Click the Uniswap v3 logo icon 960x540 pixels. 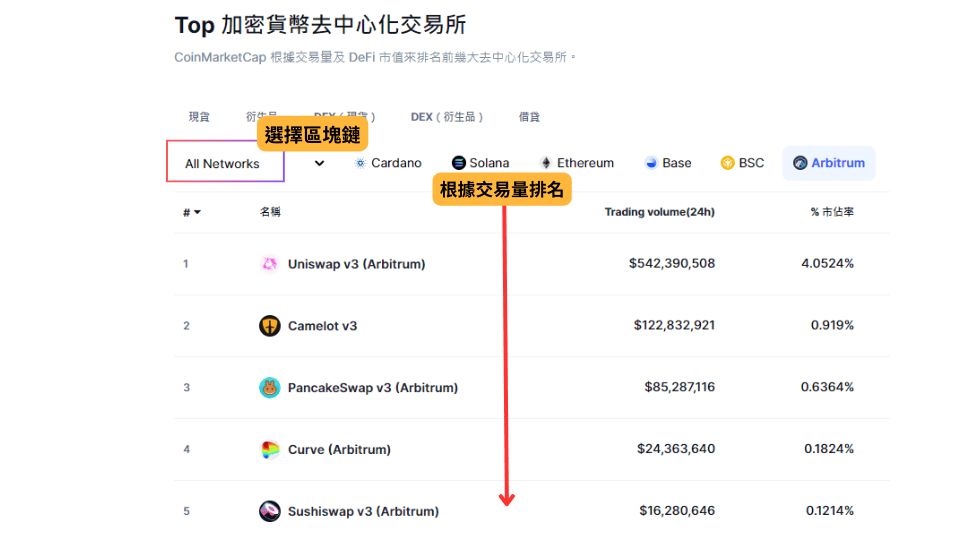269,264
